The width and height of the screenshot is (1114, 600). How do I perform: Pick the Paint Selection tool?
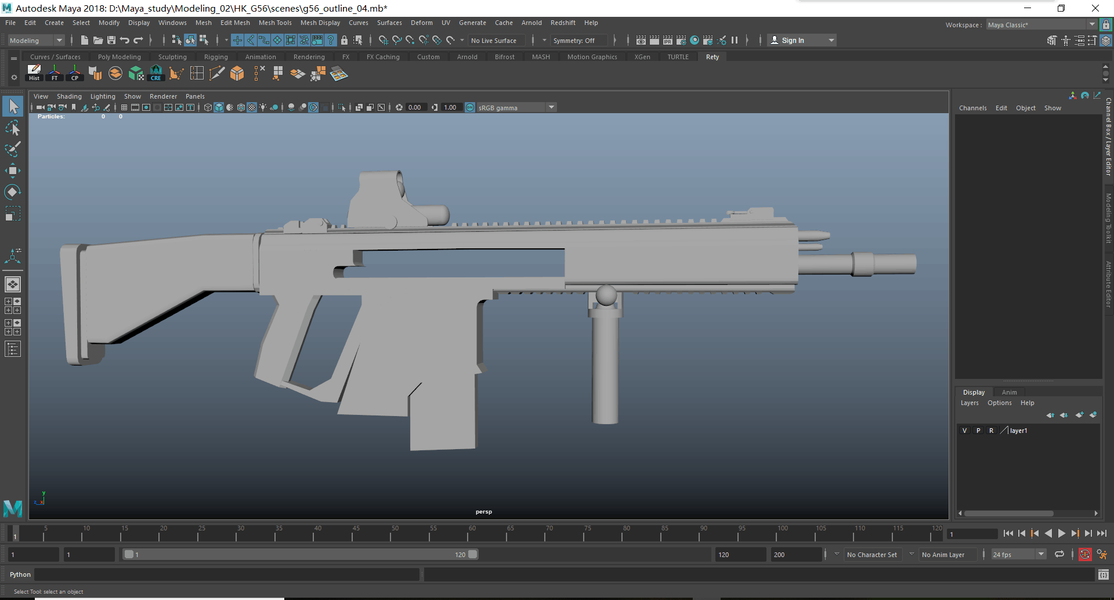pos(13,149)
